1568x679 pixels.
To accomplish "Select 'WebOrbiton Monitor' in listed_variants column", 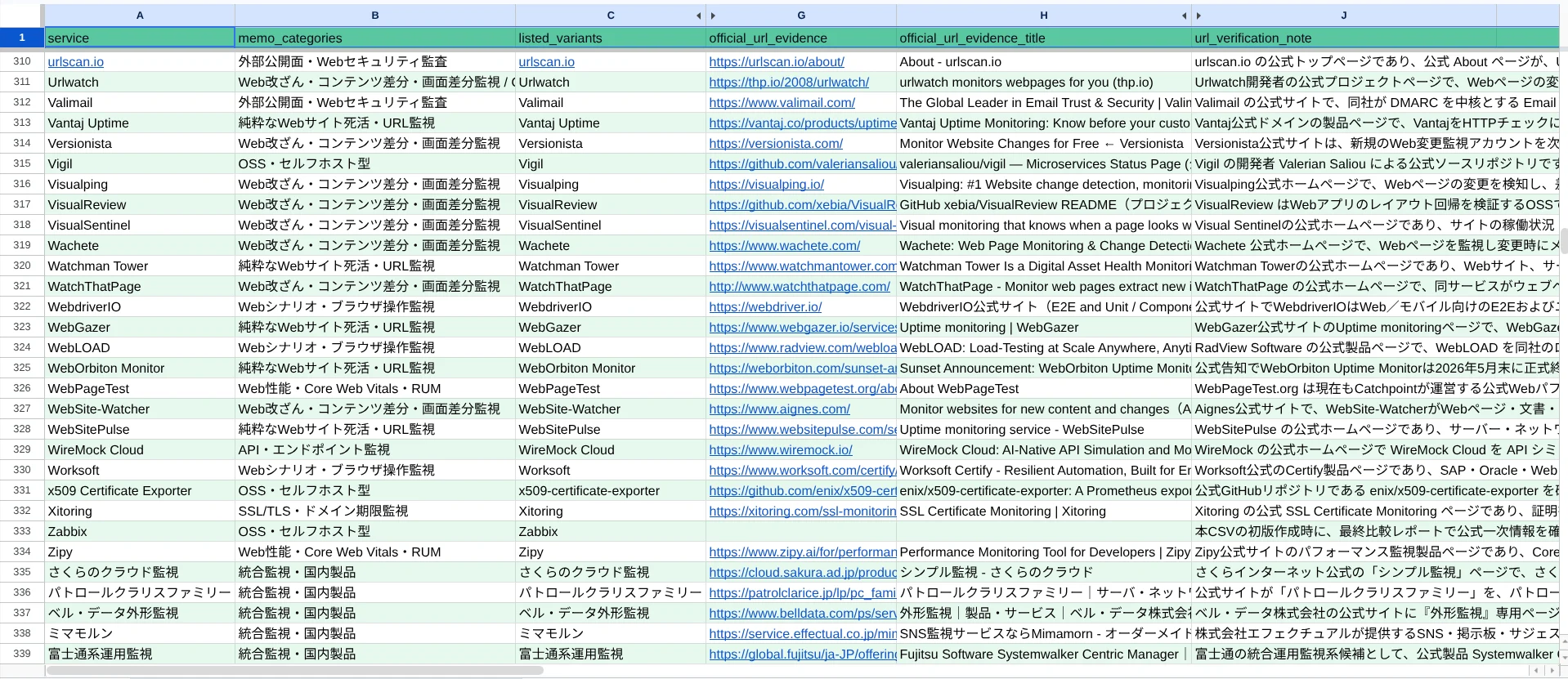I will tap(611, 368).
